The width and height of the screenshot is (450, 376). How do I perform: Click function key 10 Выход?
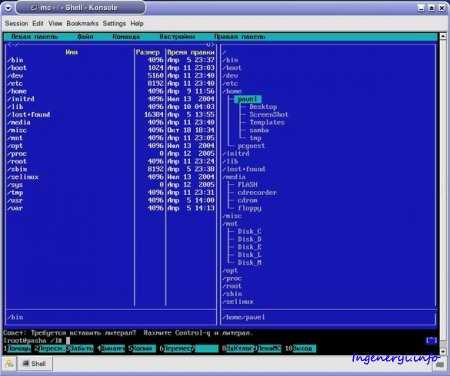300,349
